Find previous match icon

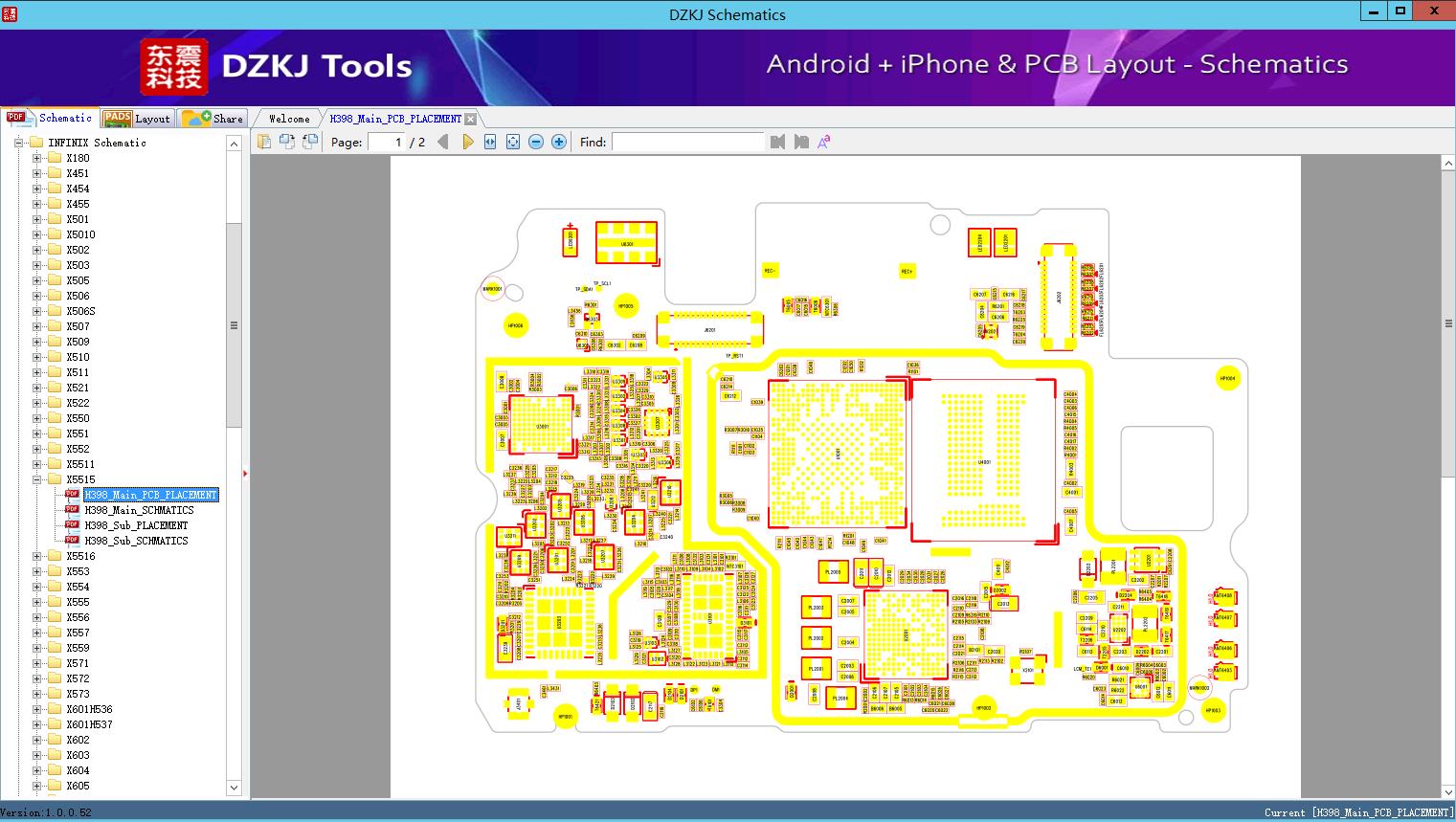[777, 142]
